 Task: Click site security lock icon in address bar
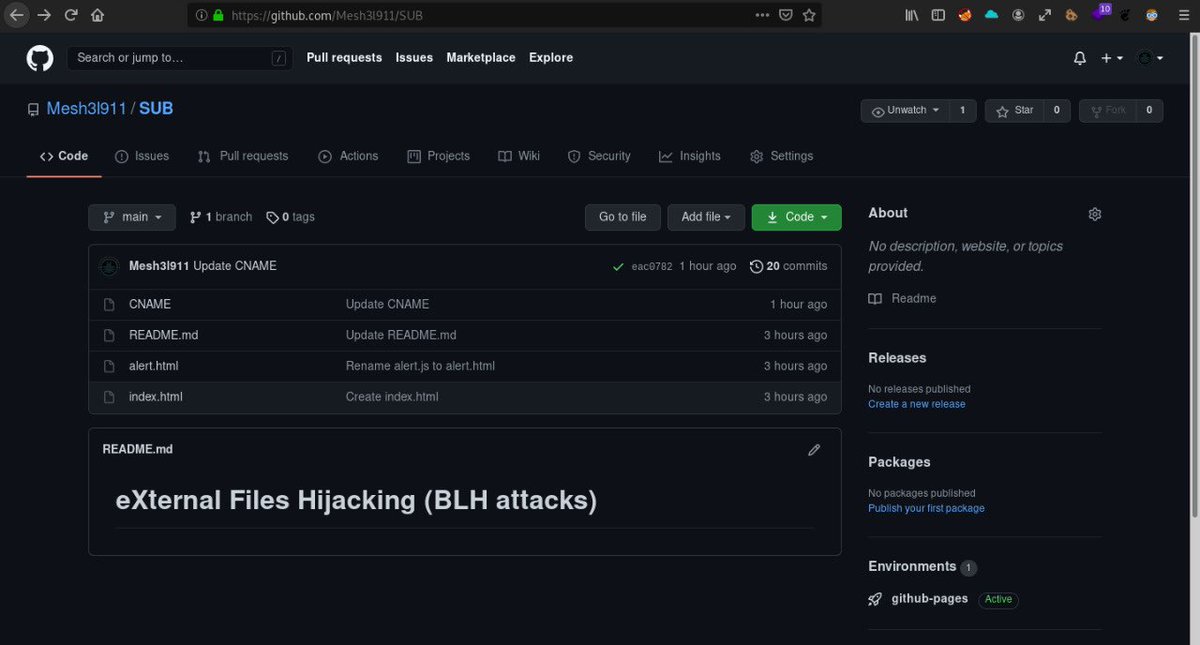217,15
